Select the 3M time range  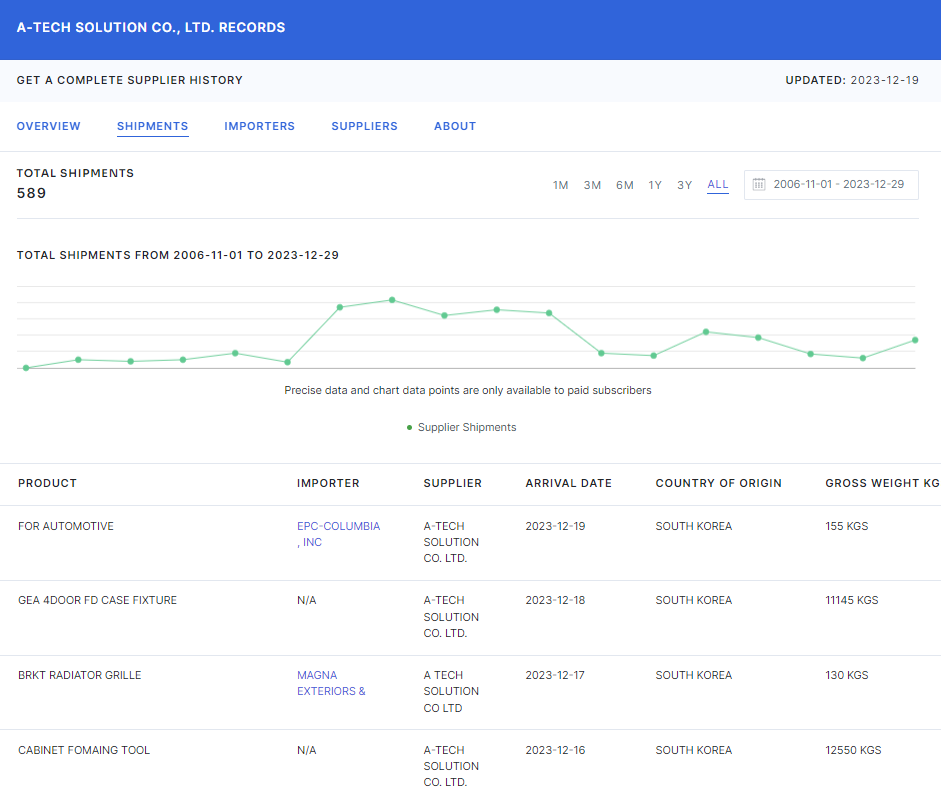coord(592,185)
